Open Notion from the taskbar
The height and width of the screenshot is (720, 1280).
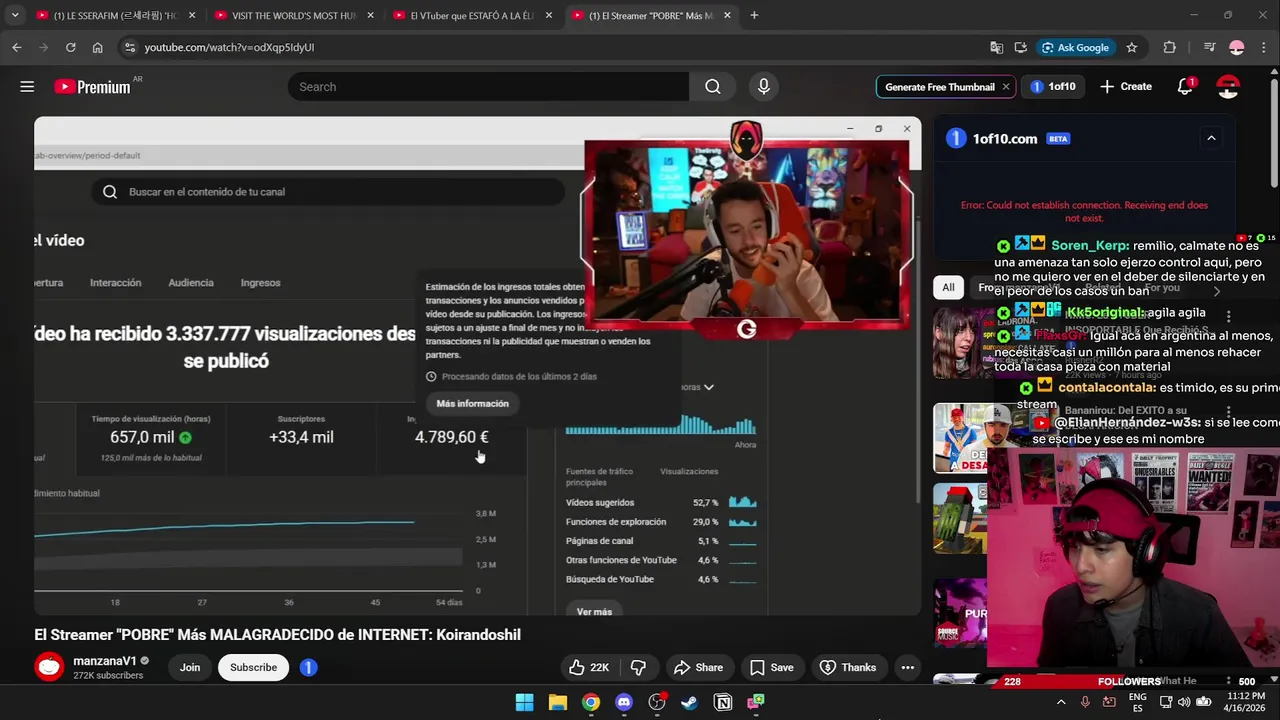[723, 702]
